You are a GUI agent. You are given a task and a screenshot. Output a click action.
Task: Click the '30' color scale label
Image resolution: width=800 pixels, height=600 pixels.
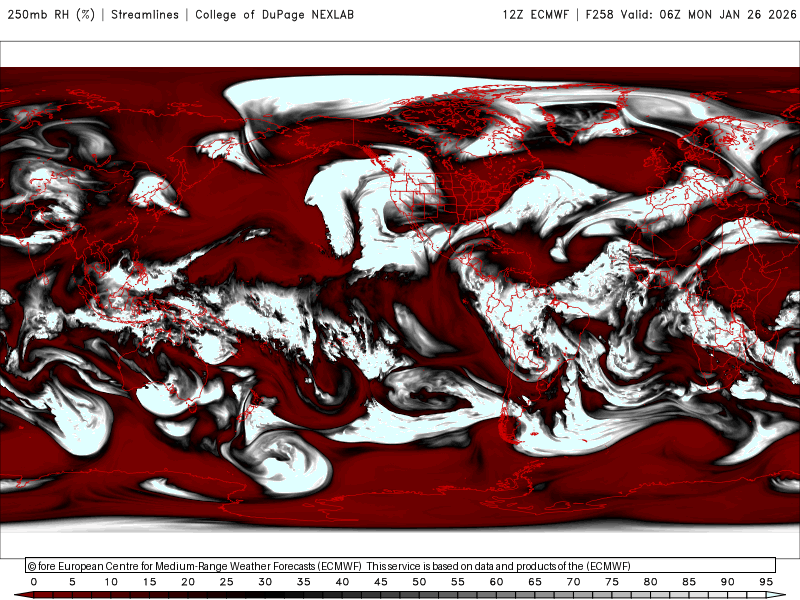[x=265, y=582]
